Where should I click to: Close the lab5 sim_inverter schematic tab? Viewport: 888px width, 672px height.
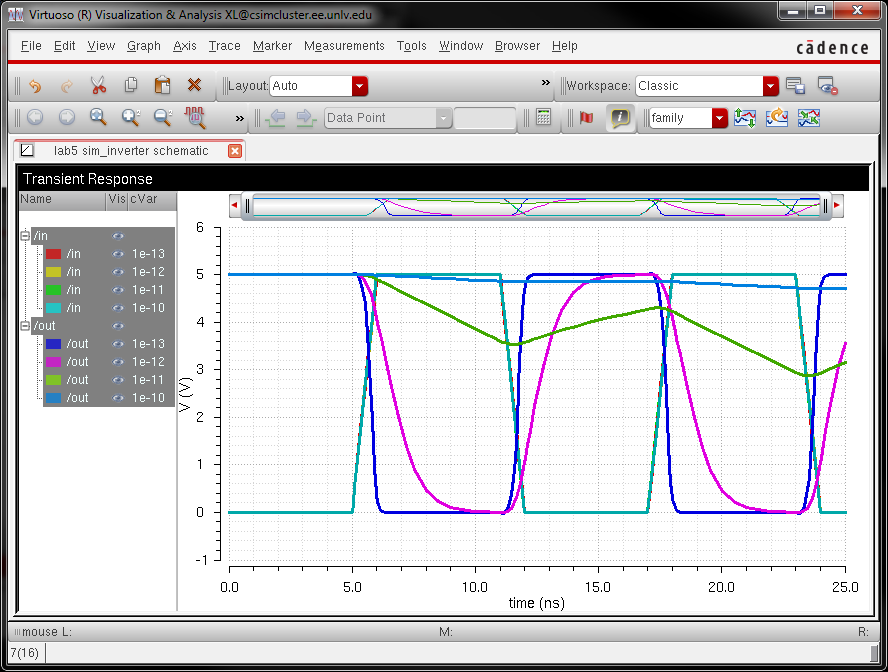point(235,151)
